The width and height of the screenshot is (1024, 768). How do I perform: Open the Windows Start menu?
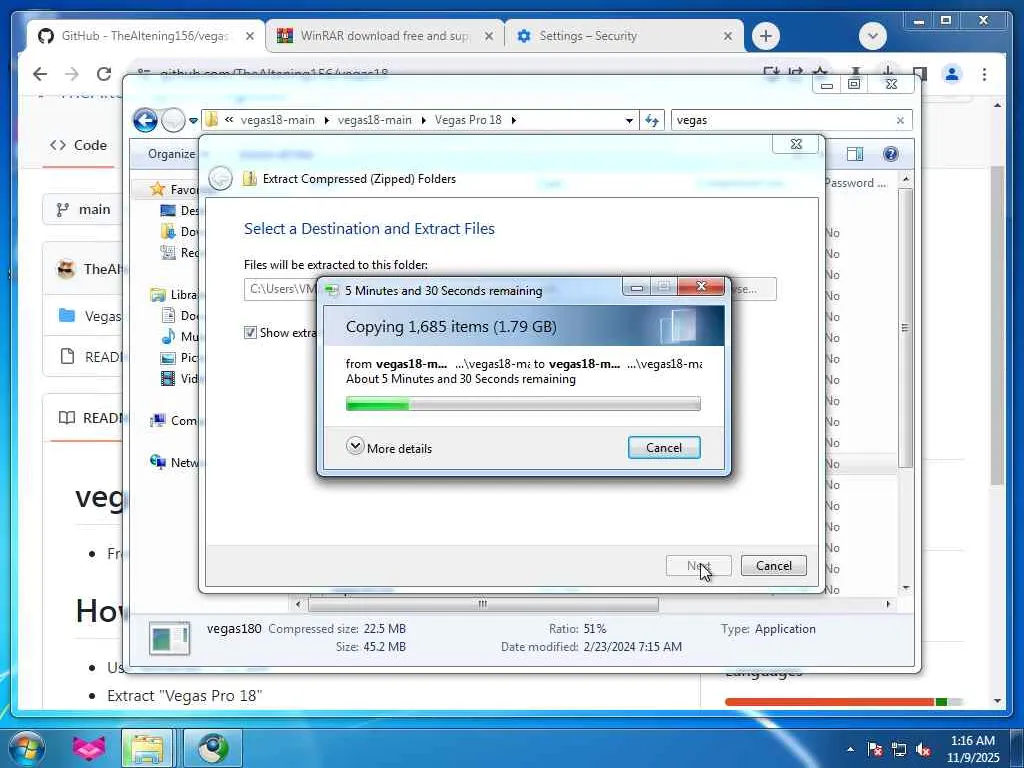[x=26, y=748]
